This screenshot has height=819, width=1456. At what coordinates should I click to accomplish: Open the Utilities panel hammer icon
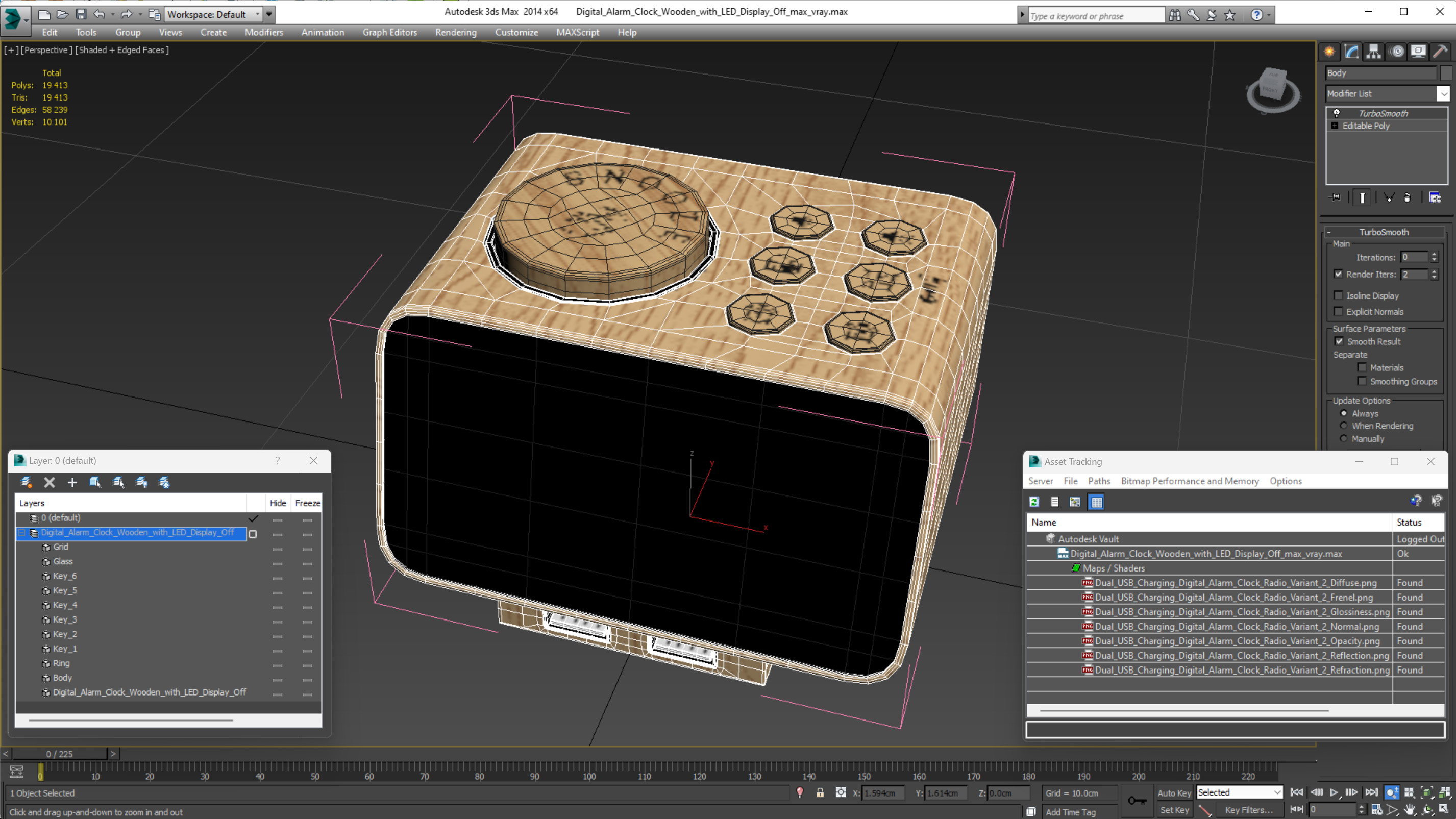(x=1440, y=52)
